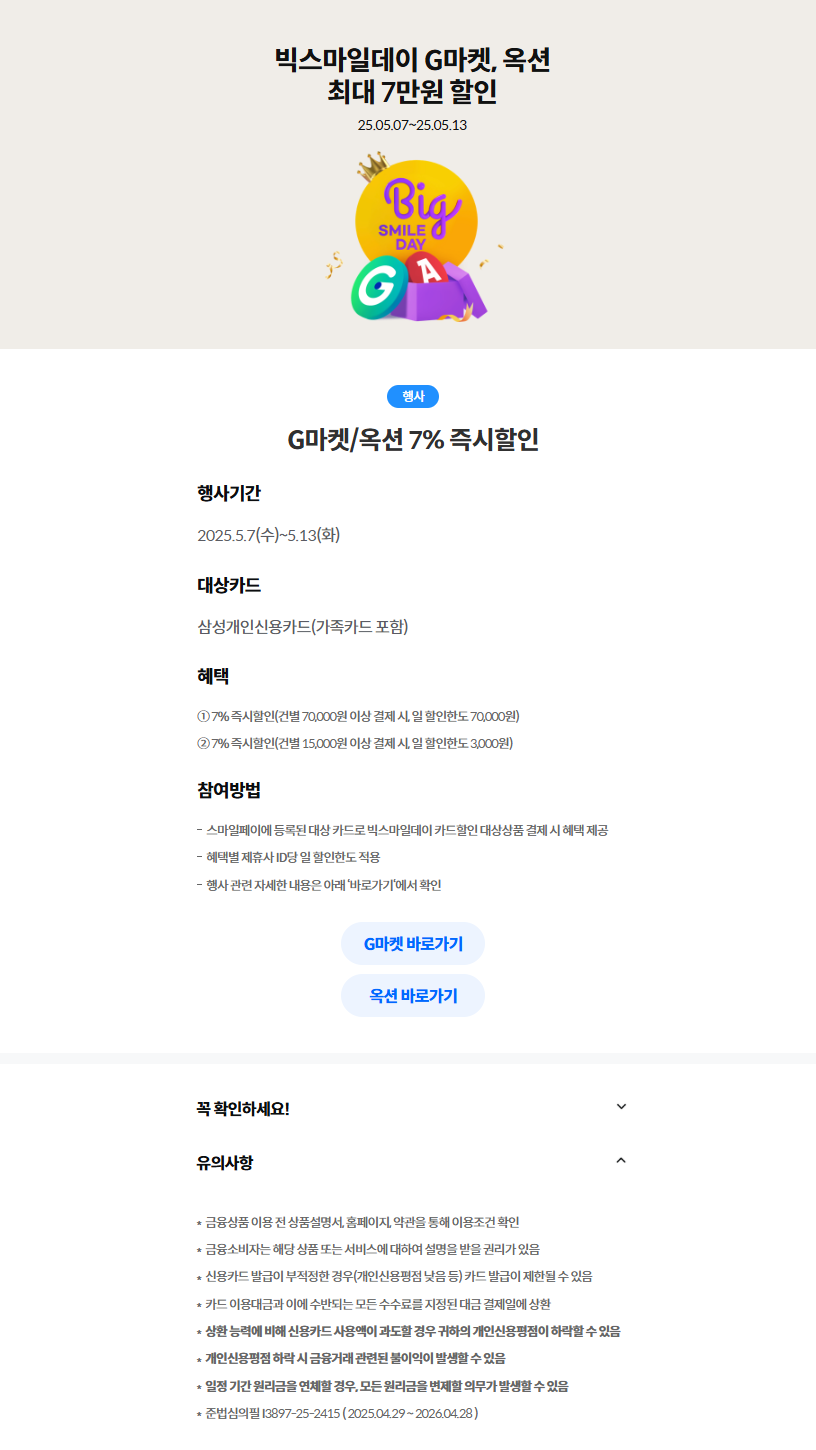This screenshot has height=1450, width=816.
Task: Click the notice starting 금융소비자는 해당 상품
Action: 369,1249
